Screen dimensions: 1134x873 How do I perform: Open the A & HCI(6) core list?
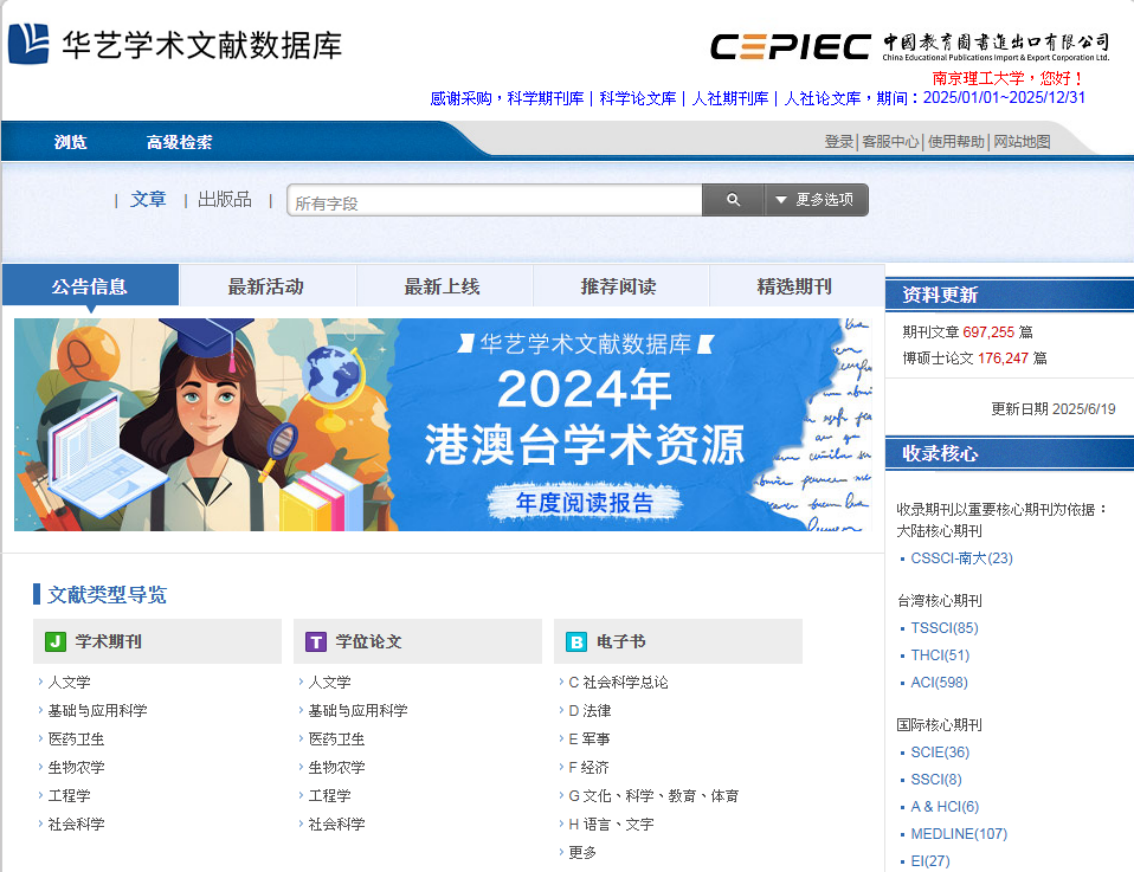945,806
